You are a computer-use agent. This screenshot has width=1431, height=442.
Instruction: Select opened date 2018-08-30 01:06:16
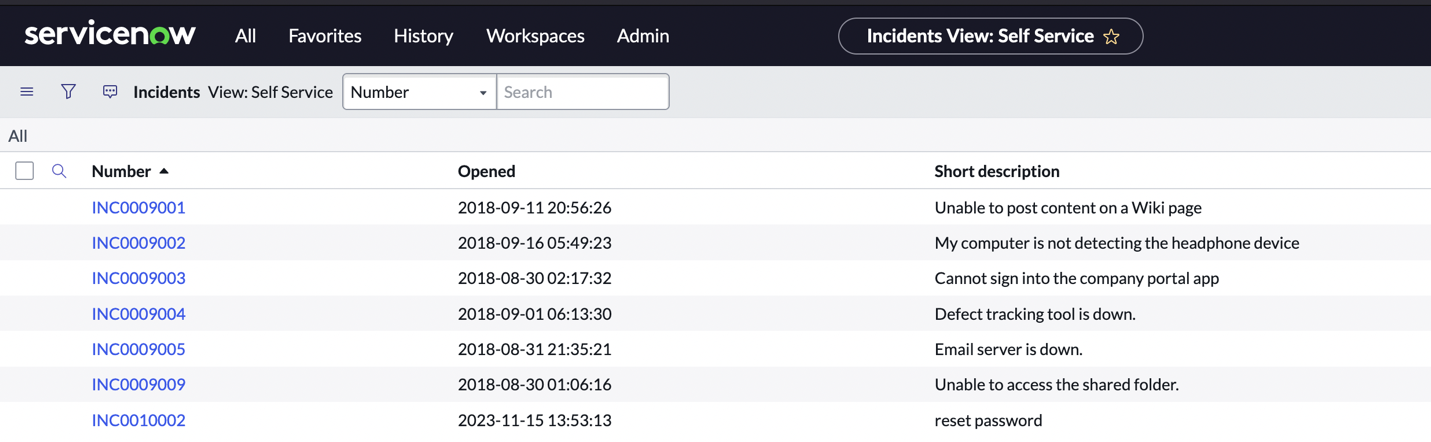click(x=534, y=384)
